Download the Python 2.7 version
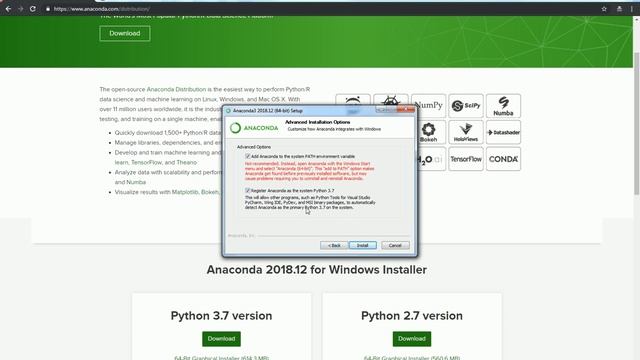 (x=412, y=339)
